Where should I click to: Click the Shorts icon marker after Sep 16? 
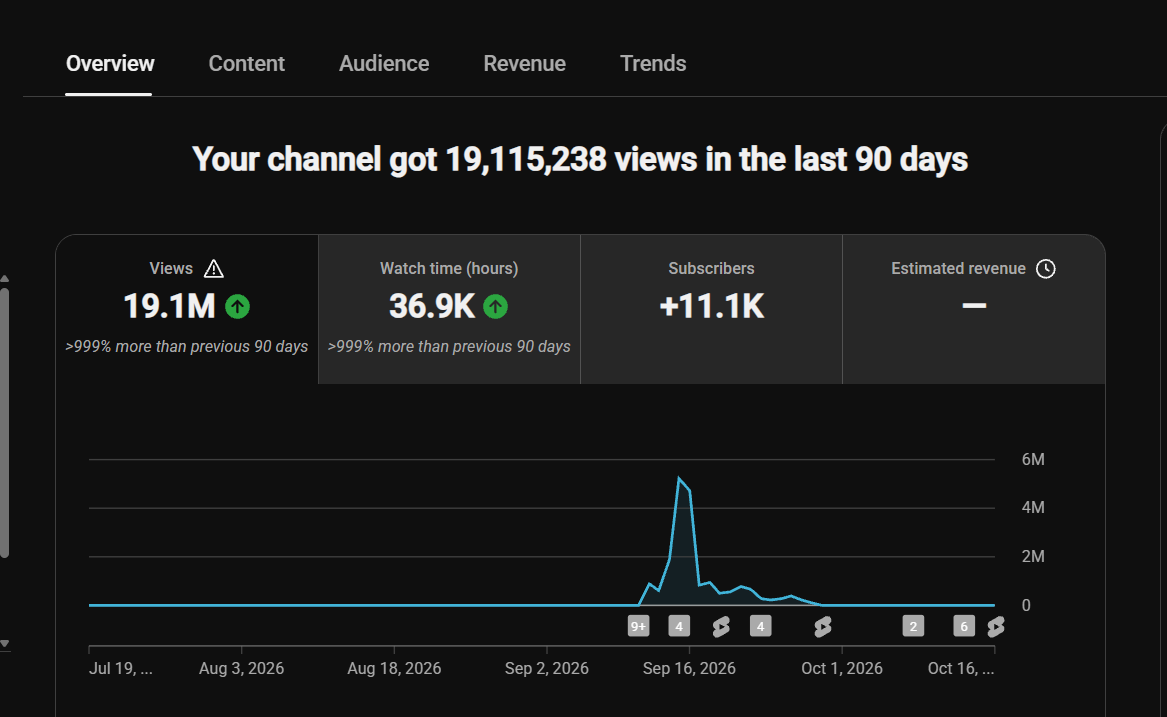(x=720, y=627)
